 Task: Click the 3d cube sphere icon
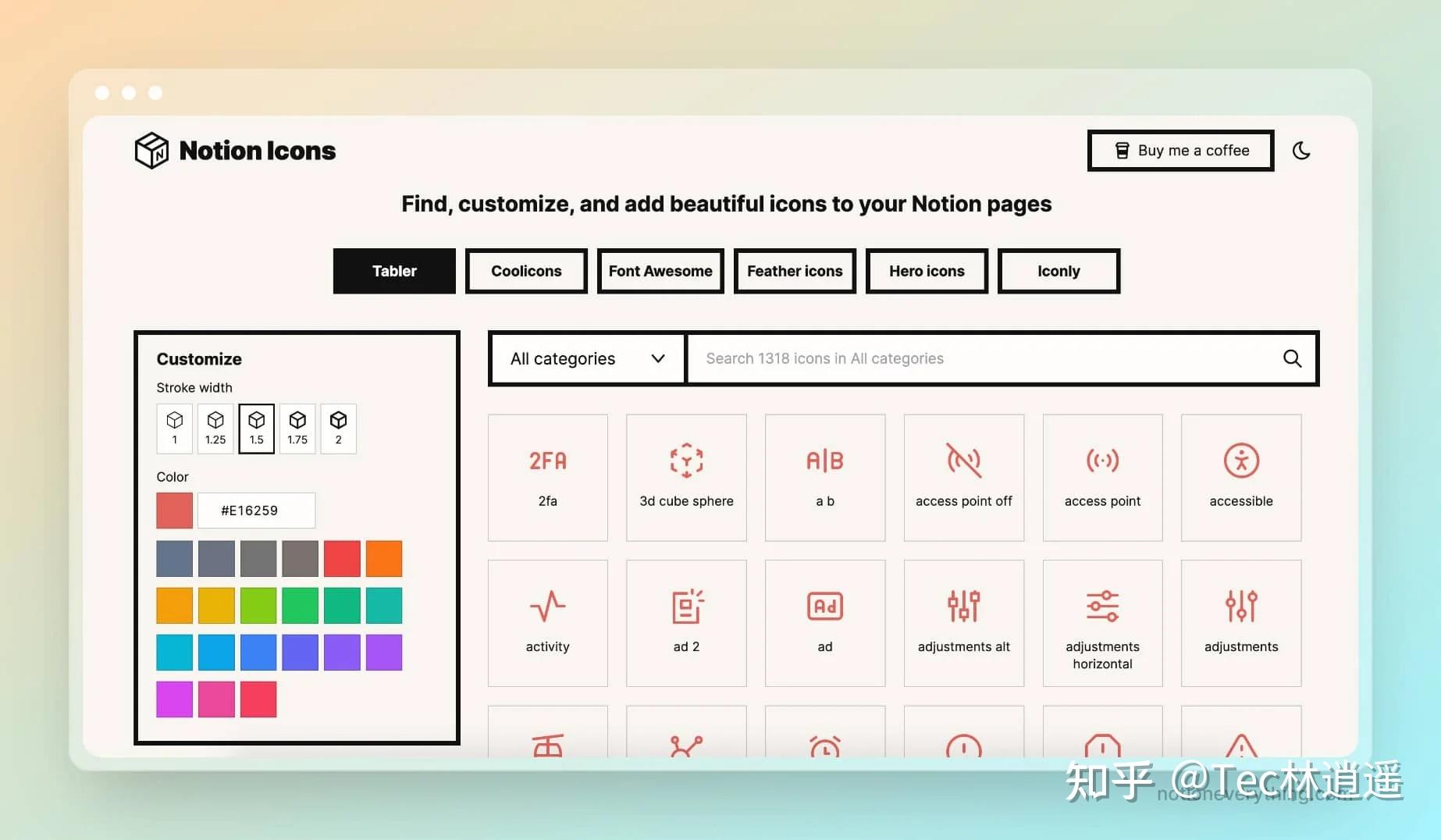686,476
